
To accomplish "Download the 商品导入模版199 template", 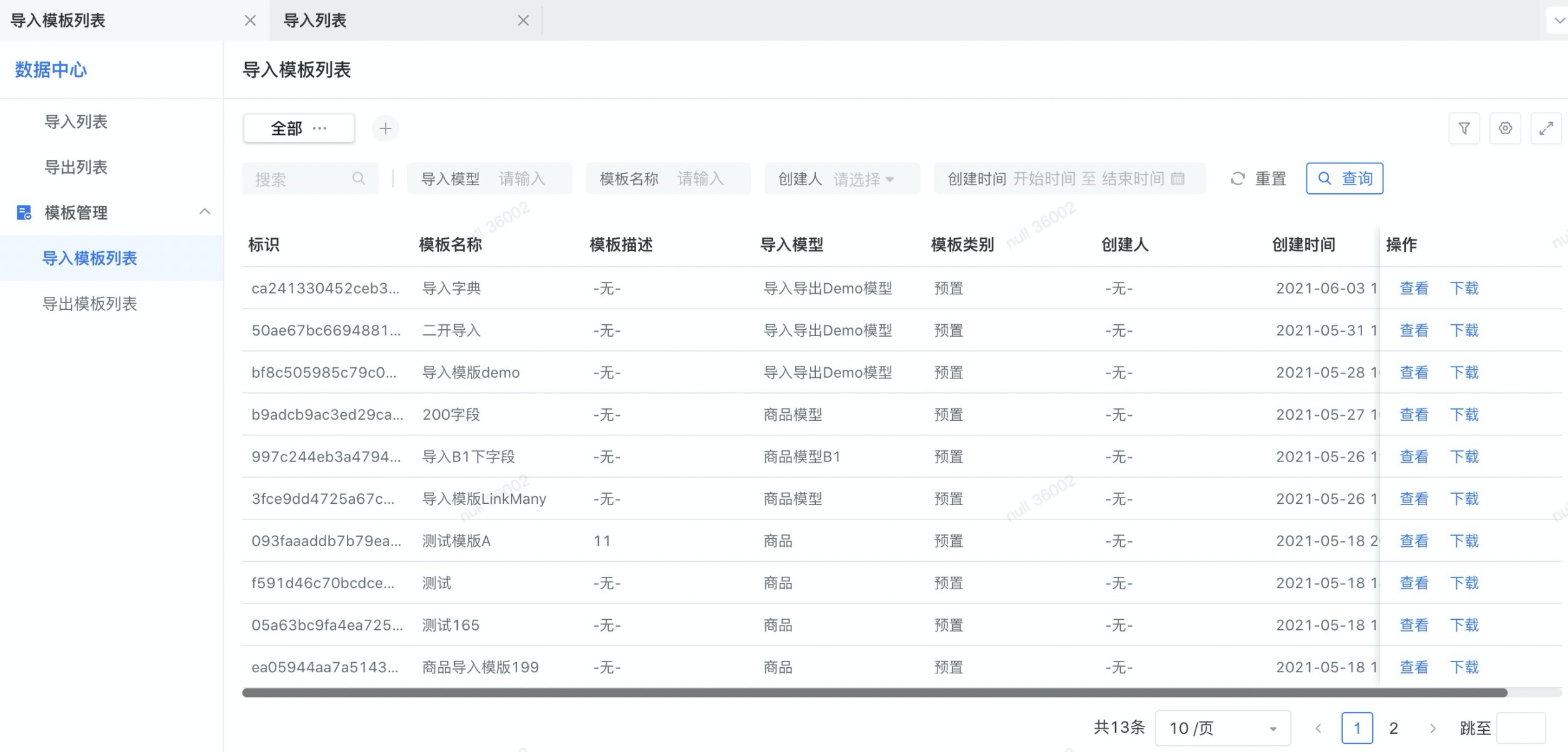I will point(1464,667).
